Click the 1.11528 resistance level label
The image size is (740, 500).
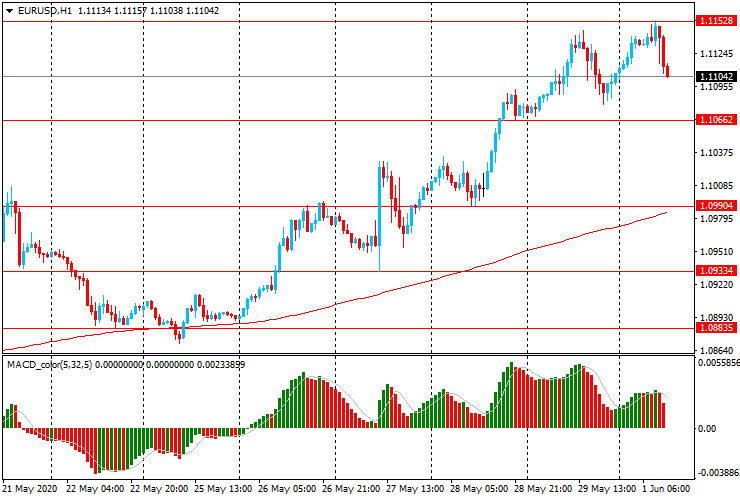click(716, 21)
